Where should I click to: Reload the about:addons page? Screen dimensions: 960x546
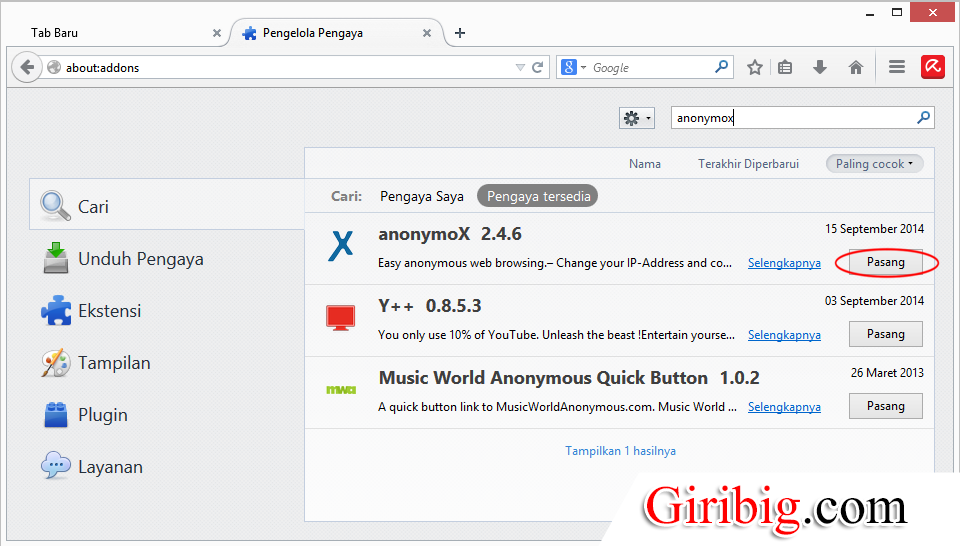[538, 67]
